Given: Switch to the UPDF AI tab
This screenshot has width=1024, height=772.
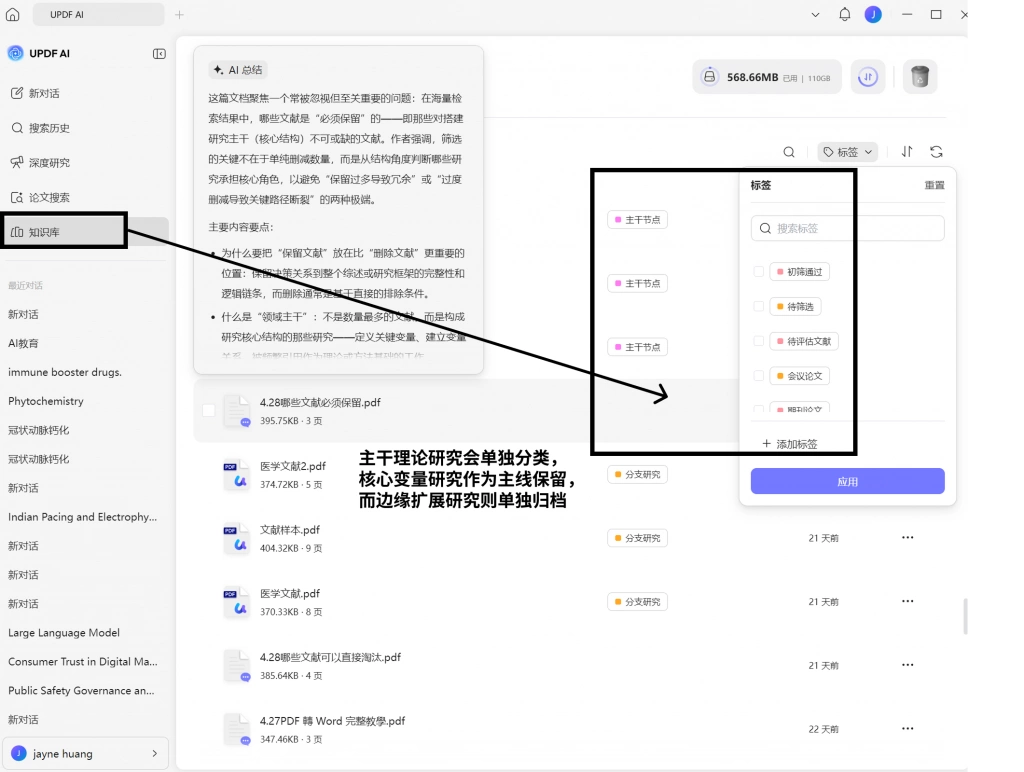Looking at the screenshot, I should click(98, 14).
